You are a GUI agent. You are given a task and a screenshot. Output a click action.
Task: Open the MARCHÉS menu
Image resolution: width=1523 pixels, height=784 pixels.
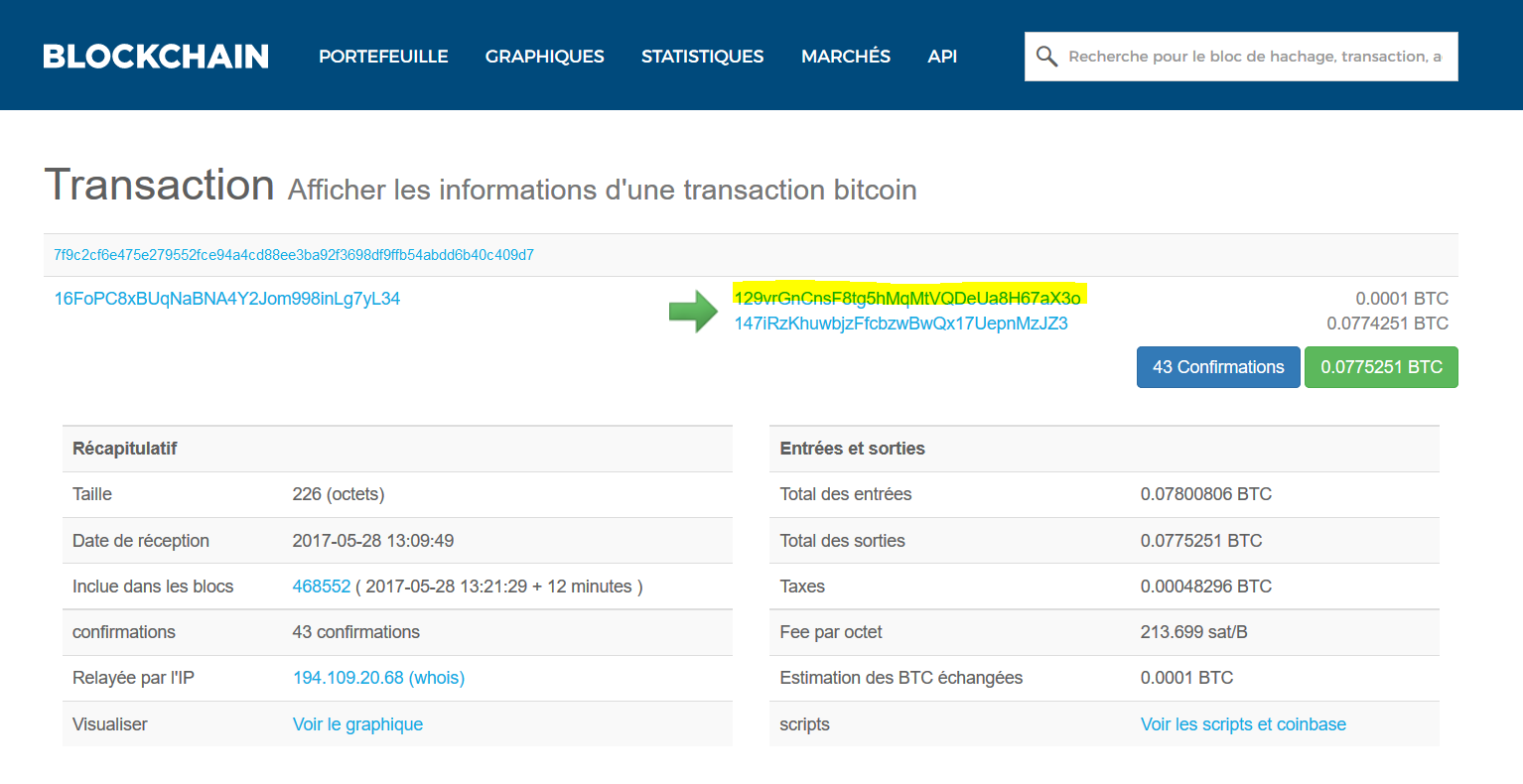pyautogui.click(x=846, y=57)
